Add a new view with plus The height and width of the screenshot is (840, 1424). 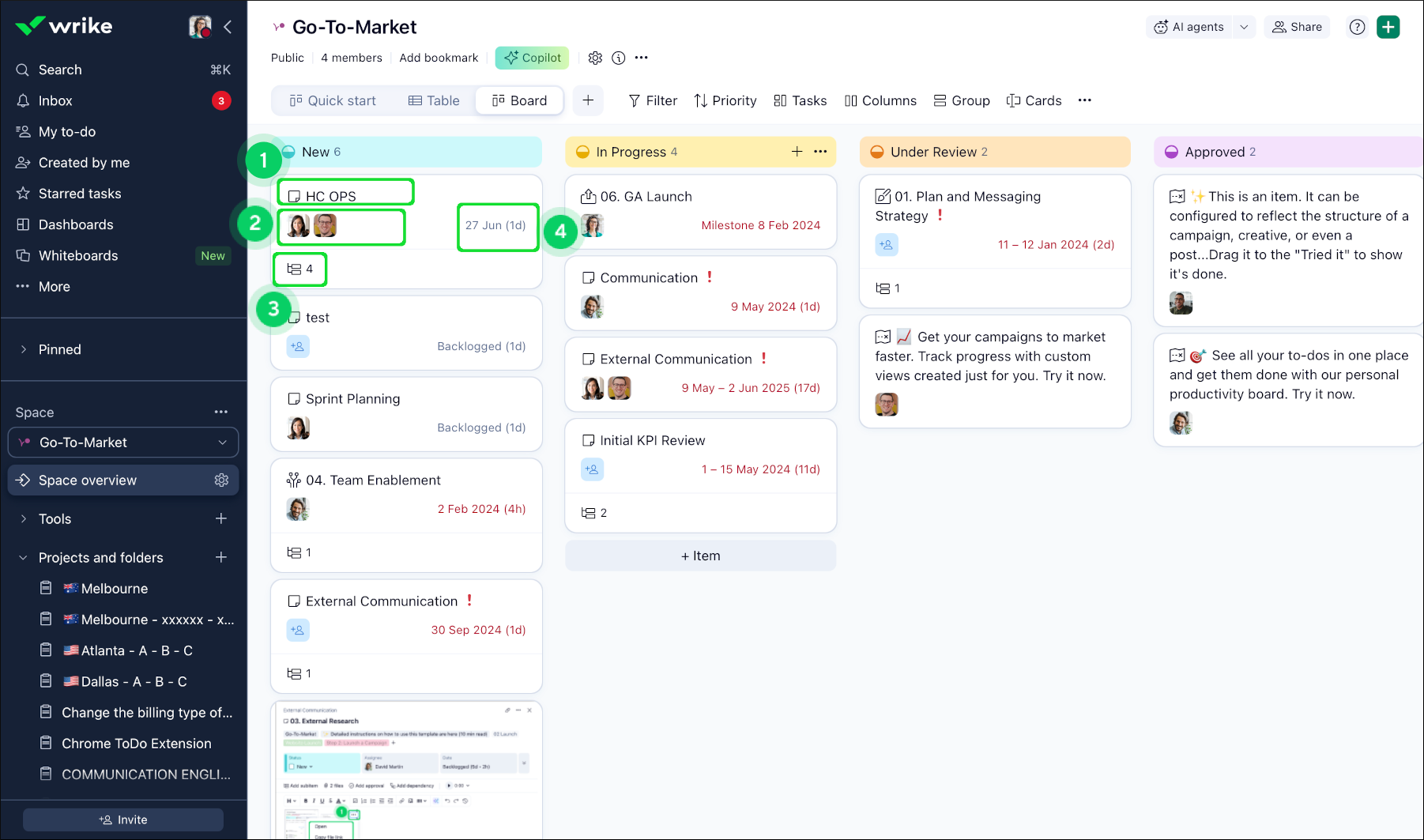588,100
